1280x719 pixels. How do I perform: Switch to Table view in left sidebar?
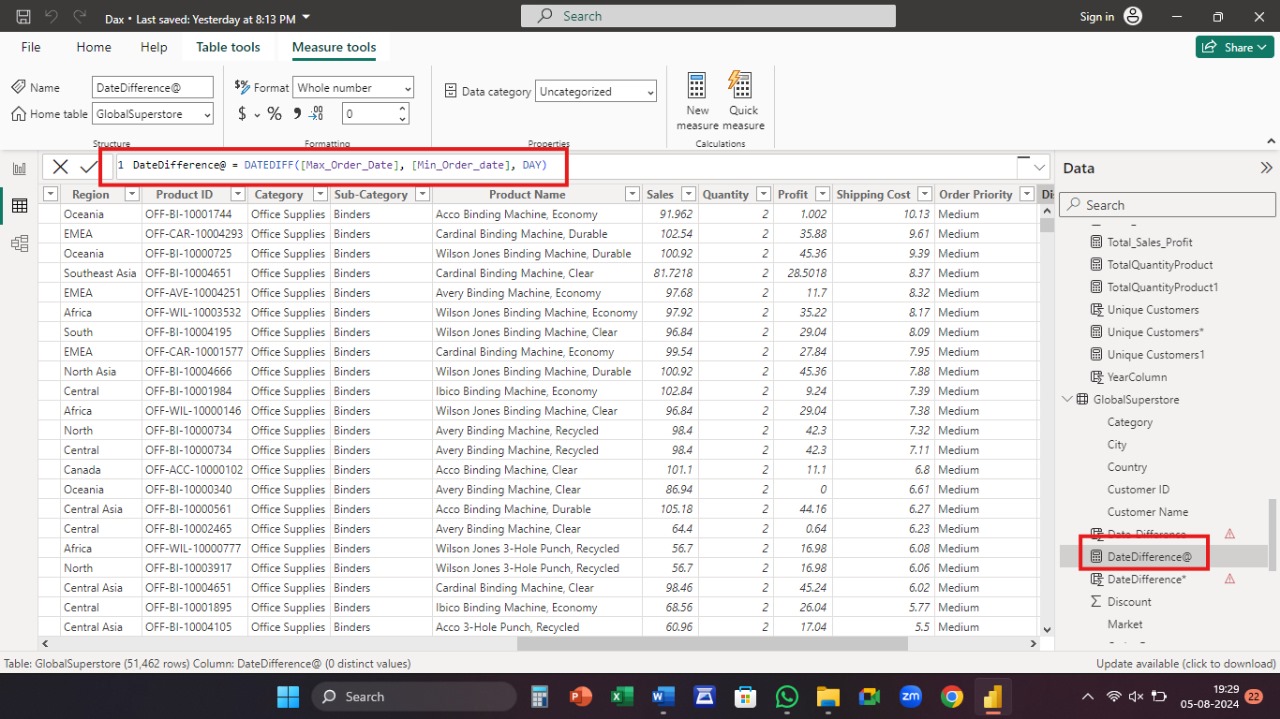point(19,206)
